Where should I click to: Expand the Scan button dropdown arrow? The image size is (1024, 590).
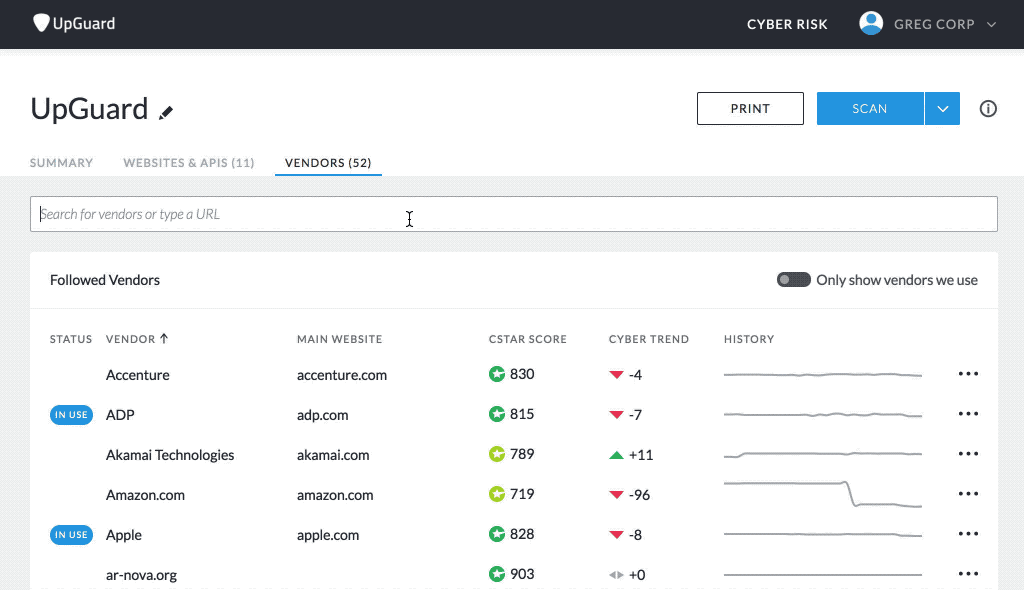coord(942,108)
